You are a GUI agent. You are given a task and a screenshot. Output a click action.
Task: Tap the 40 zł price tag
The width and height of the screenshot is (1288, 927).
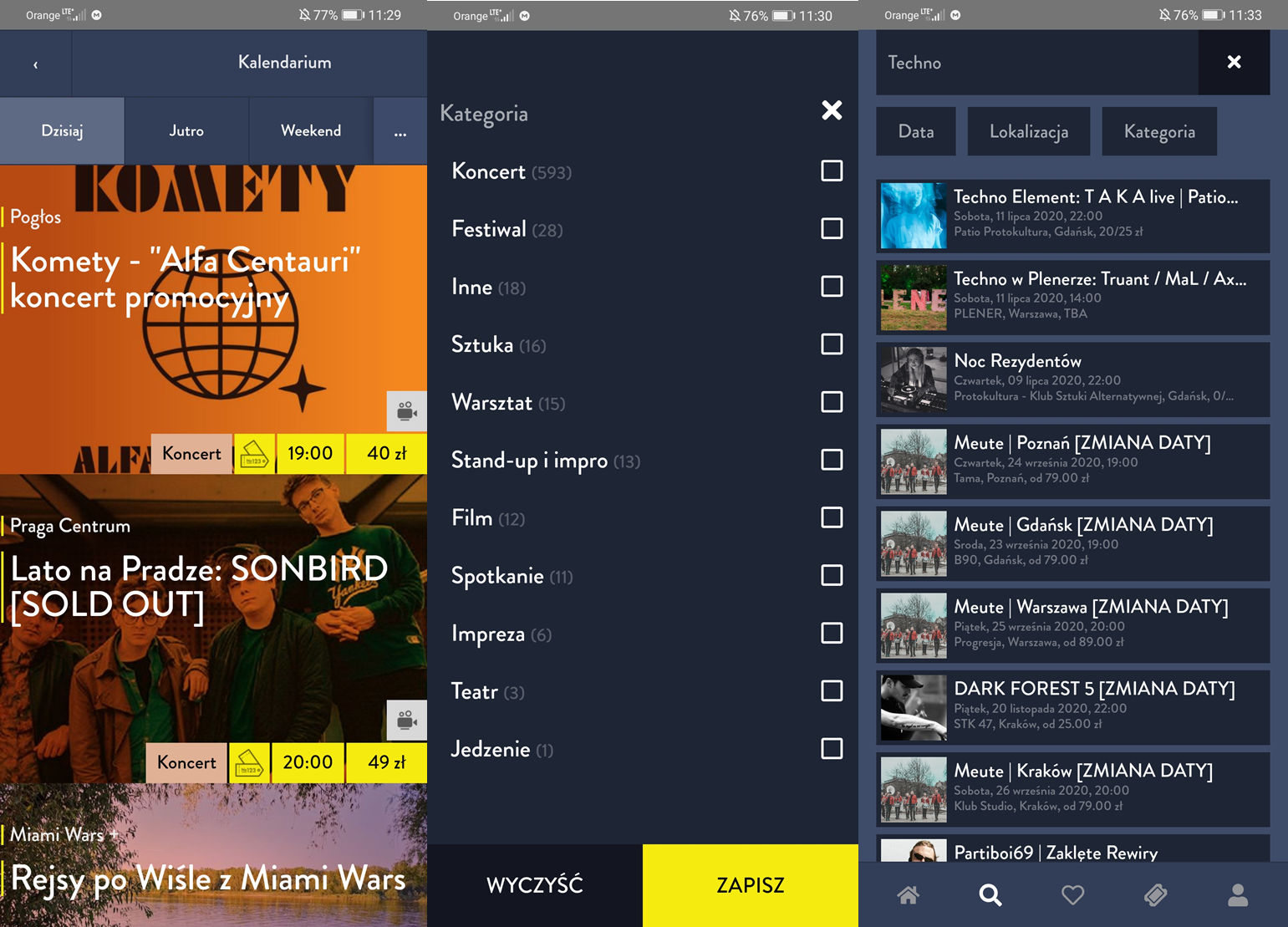(387, 454)
